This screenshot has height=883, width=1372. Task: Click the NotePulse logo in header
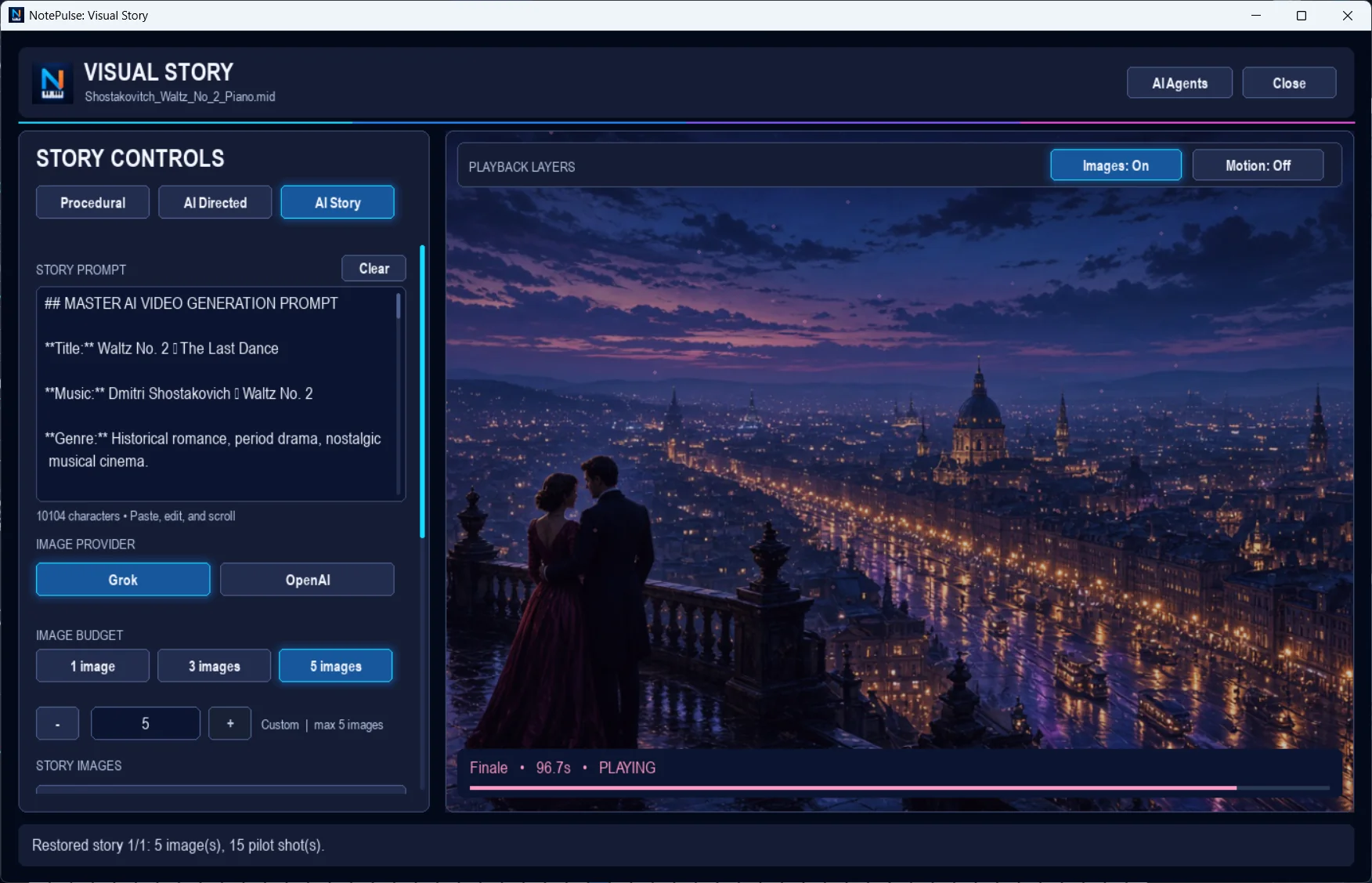point(52,82)
